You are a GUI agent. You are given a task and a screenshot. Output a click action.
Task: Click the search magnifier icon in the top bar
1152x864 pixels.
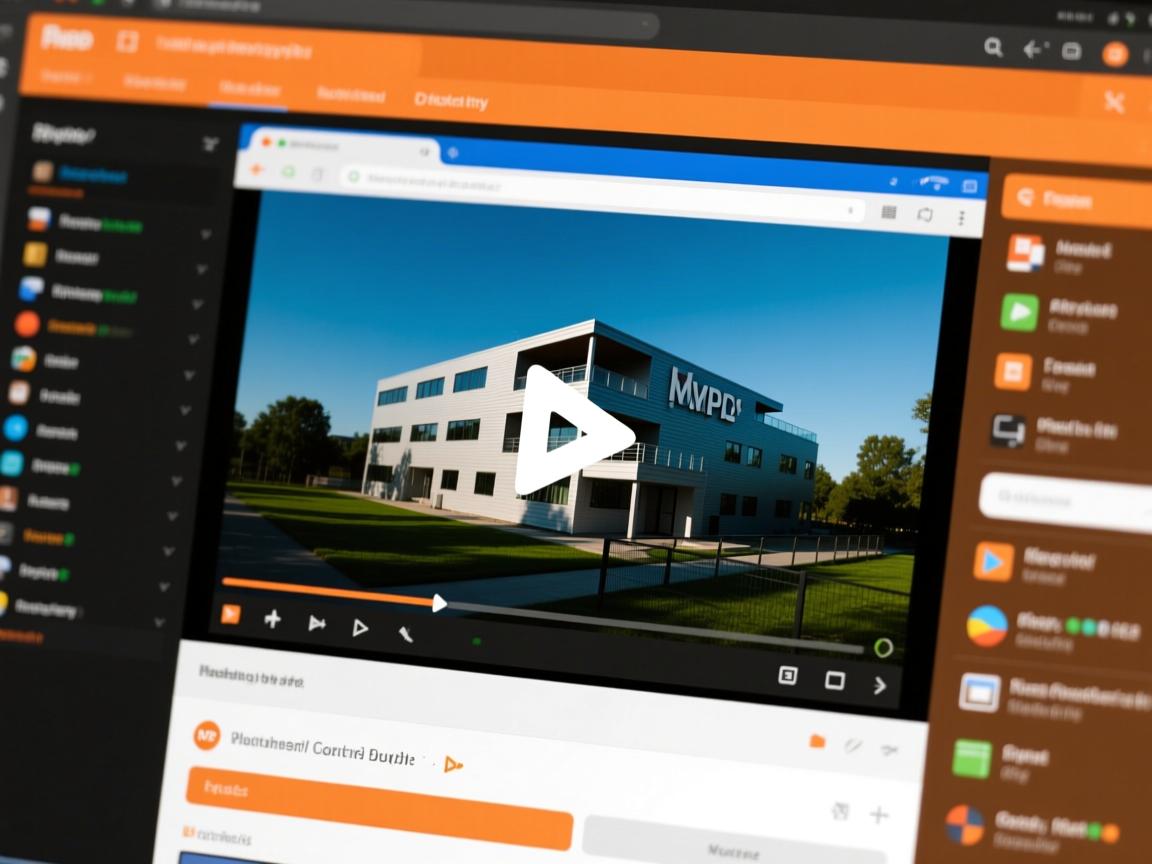pos(993,47)
